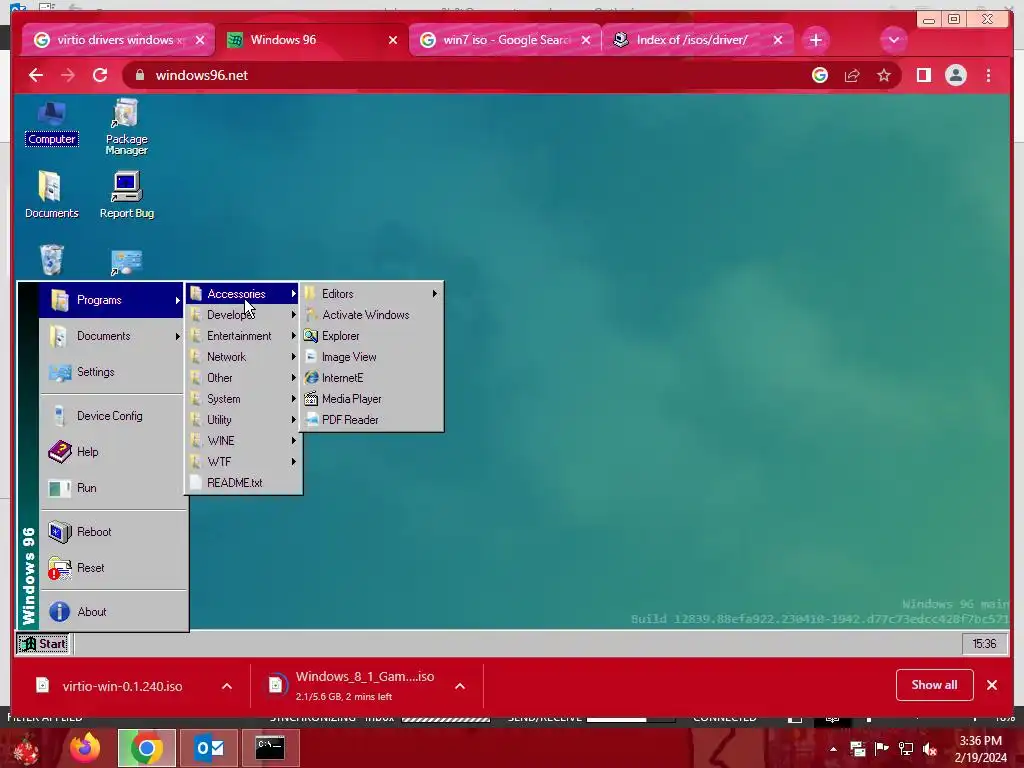1024x768 pixels.
Task: Share this page from the address bar
Action: [852, 75]
